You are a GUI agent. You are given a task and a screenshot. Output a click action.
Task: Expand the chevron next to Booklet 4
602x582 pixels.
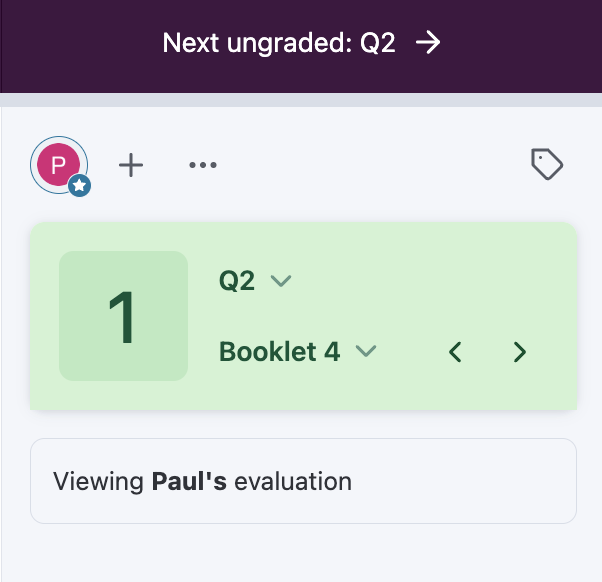[x=366, y=351]
